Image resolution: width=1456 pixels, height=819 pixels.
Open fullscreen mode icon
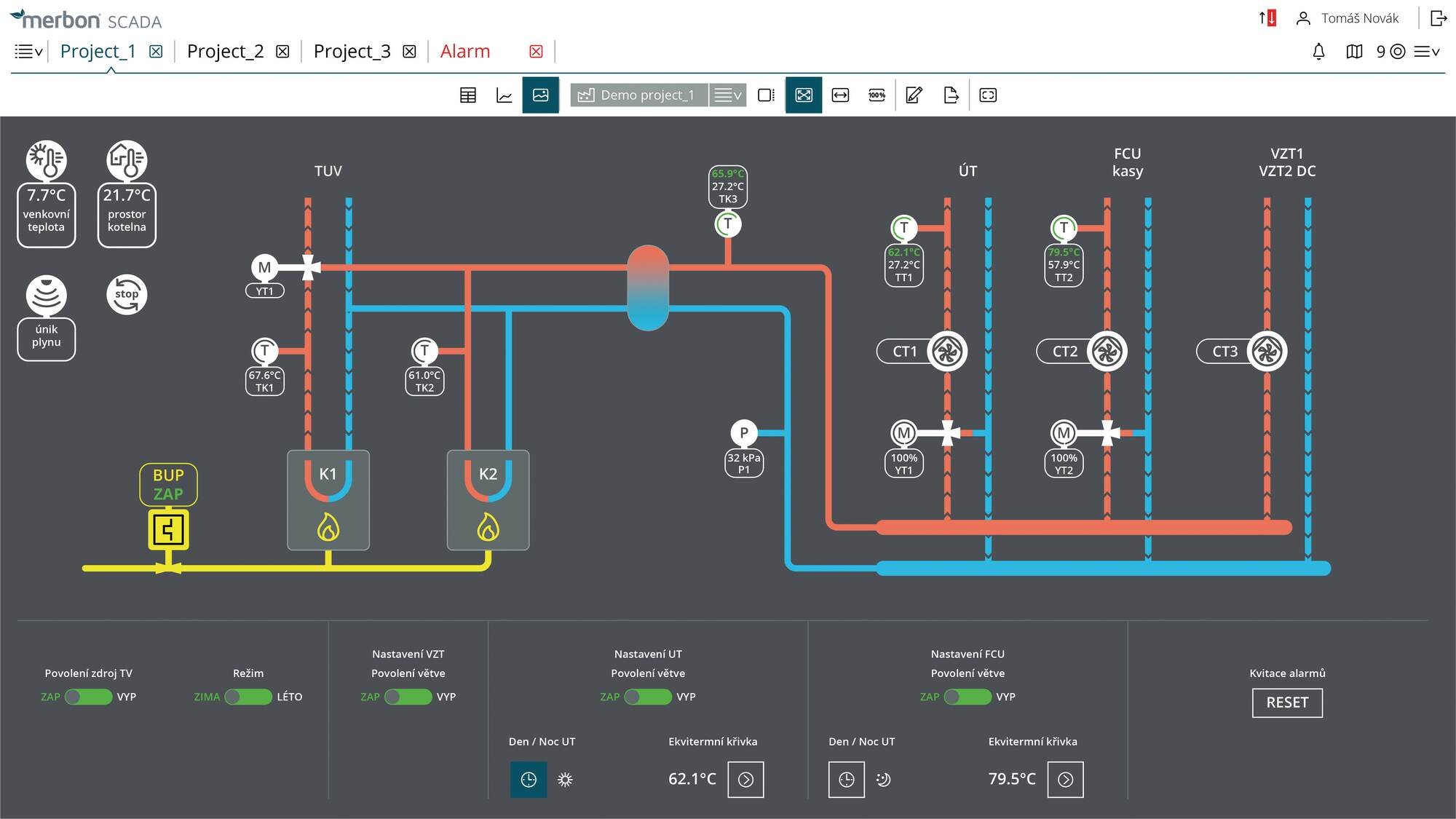coord(988,95)
